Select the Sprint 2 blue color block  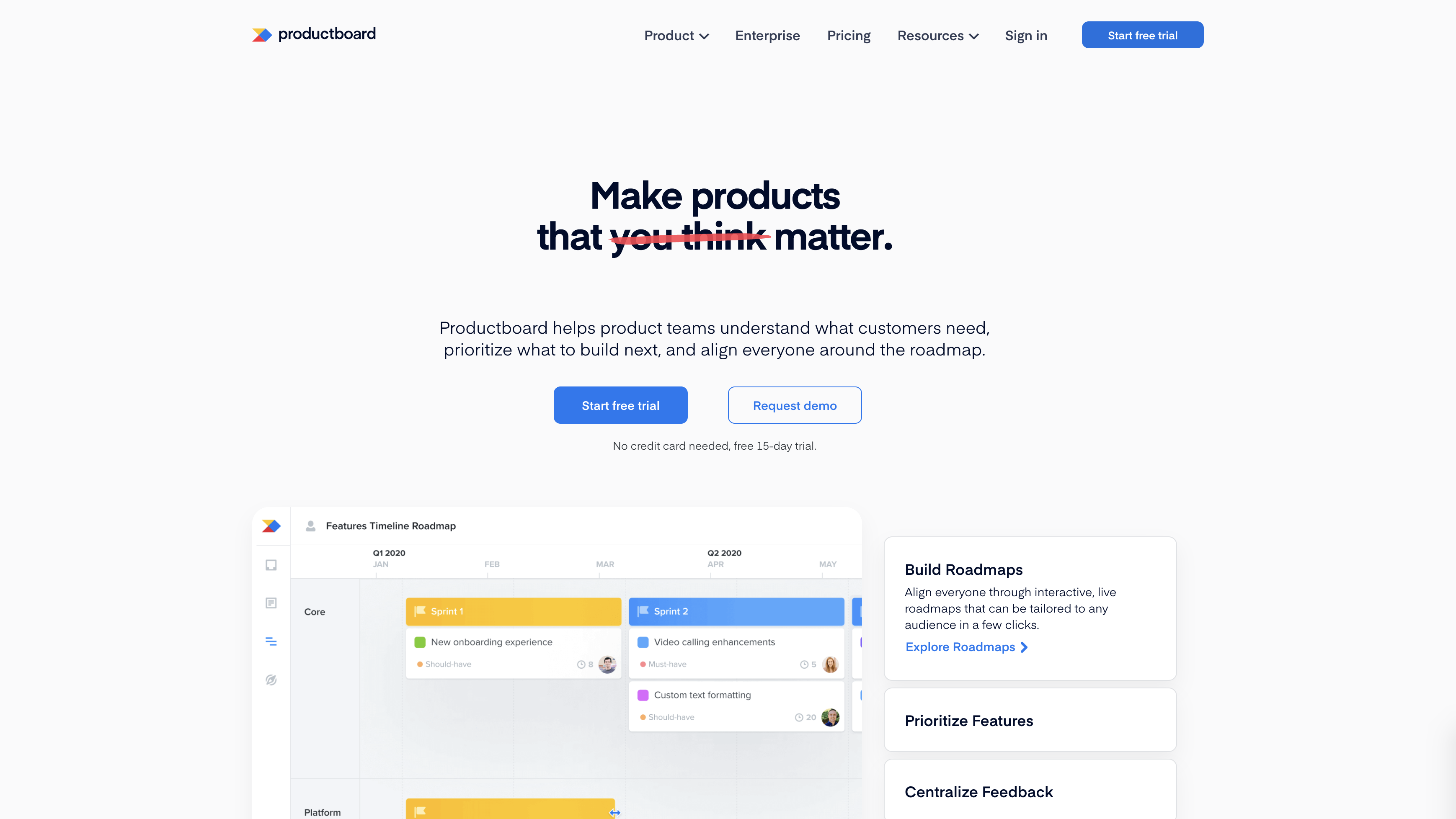(736, 611)
